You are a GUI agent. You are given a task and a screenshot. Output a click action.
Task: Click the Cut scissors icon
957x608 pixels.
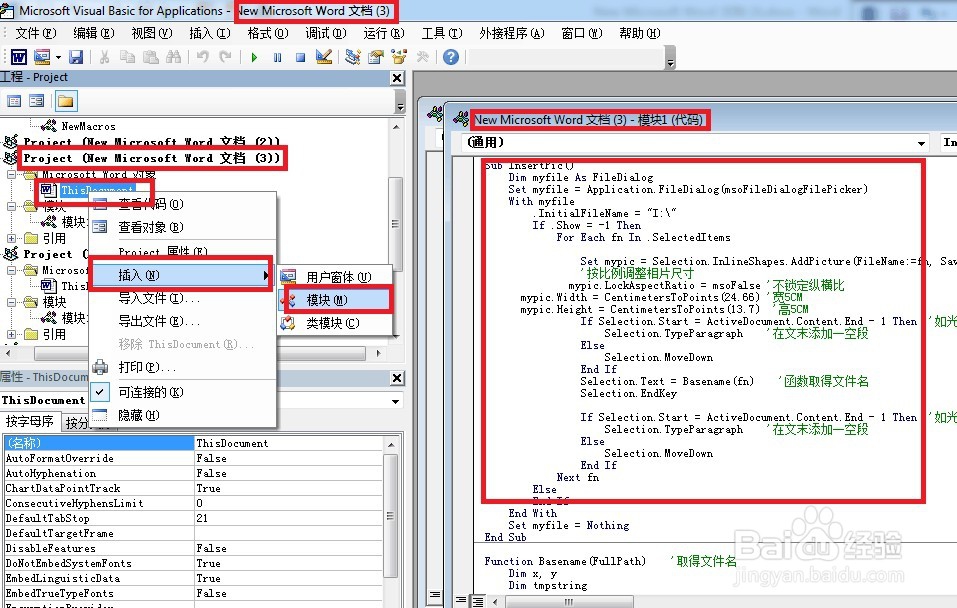point(104,57)
